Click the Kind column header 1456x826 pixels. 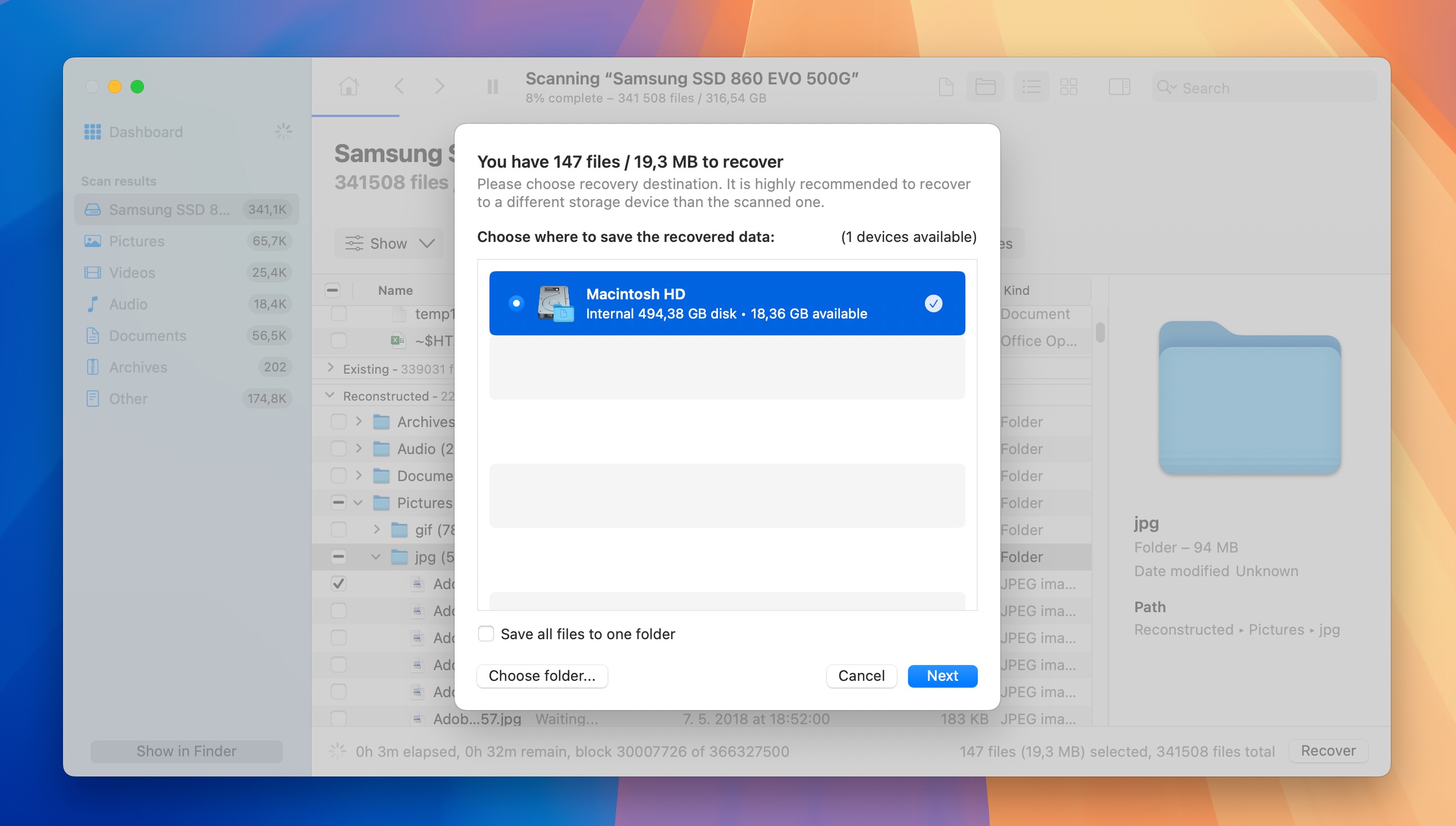[x=1017, y=290]
